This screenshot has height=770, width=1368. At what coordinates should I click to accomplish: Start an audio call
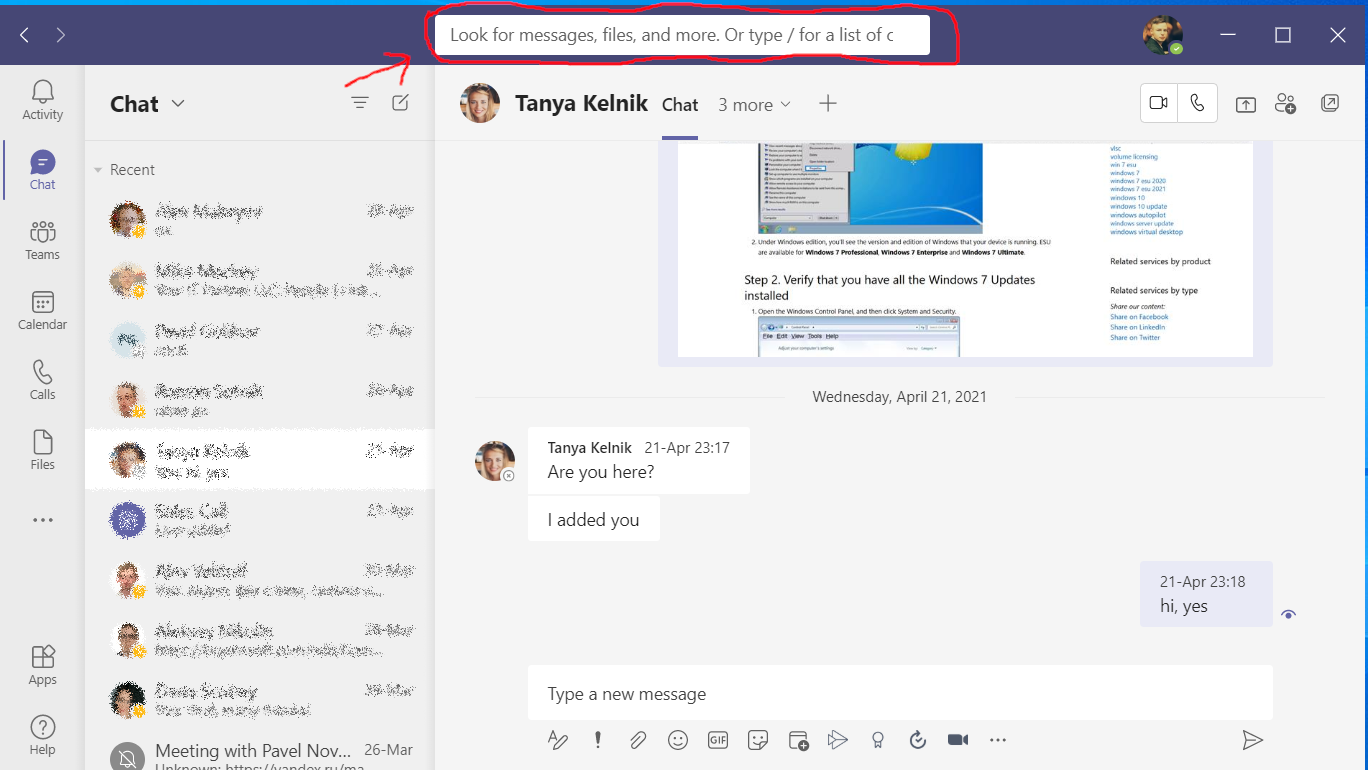tap(1197, 103)
